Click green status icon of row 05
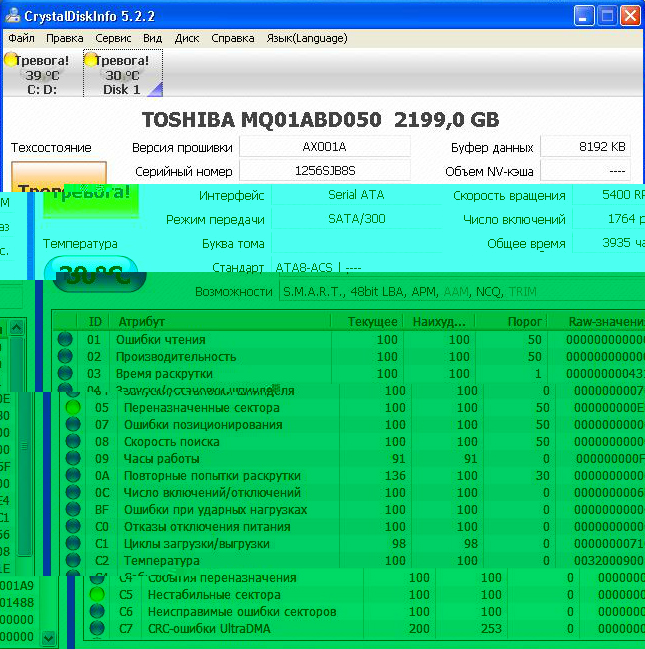The height and width of the screenshot is (649, 645). [73, 407]
